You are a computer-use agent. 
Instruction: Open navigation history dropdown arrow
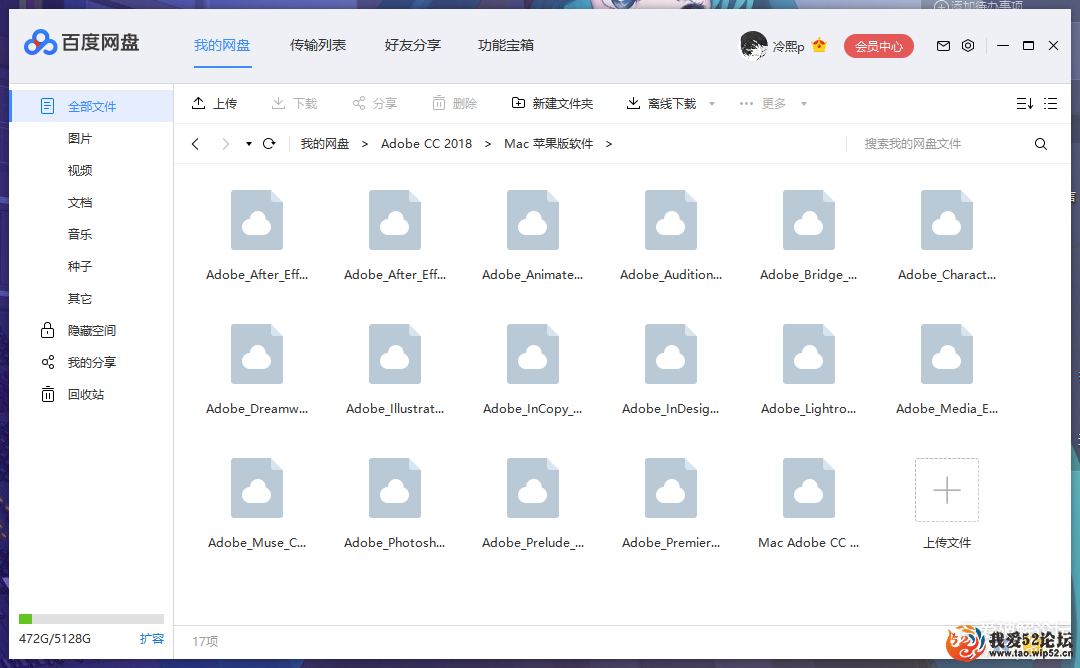(249, 144)
